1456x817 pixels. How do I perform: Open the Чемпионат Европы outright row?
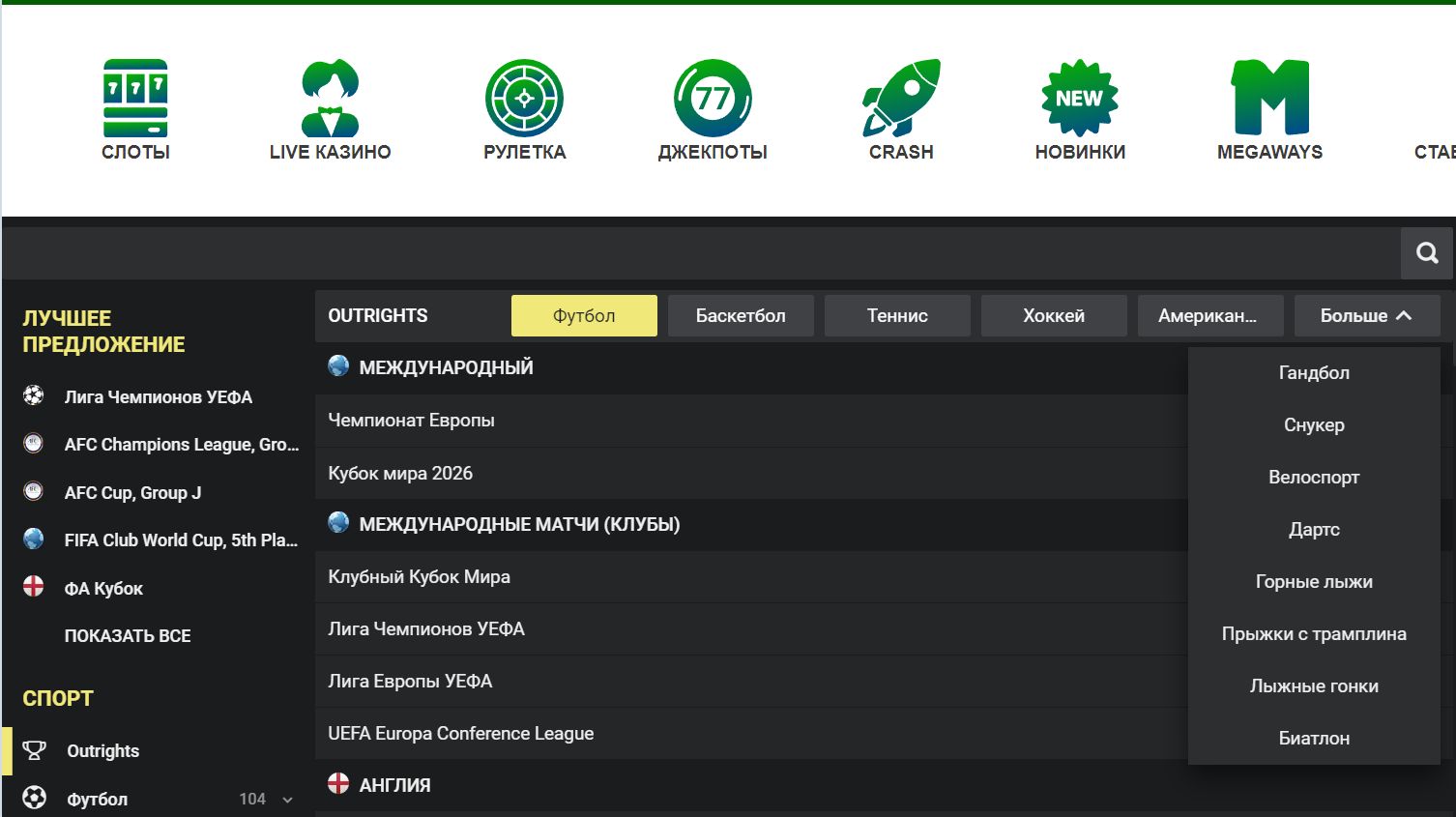(x=751, y=421)
